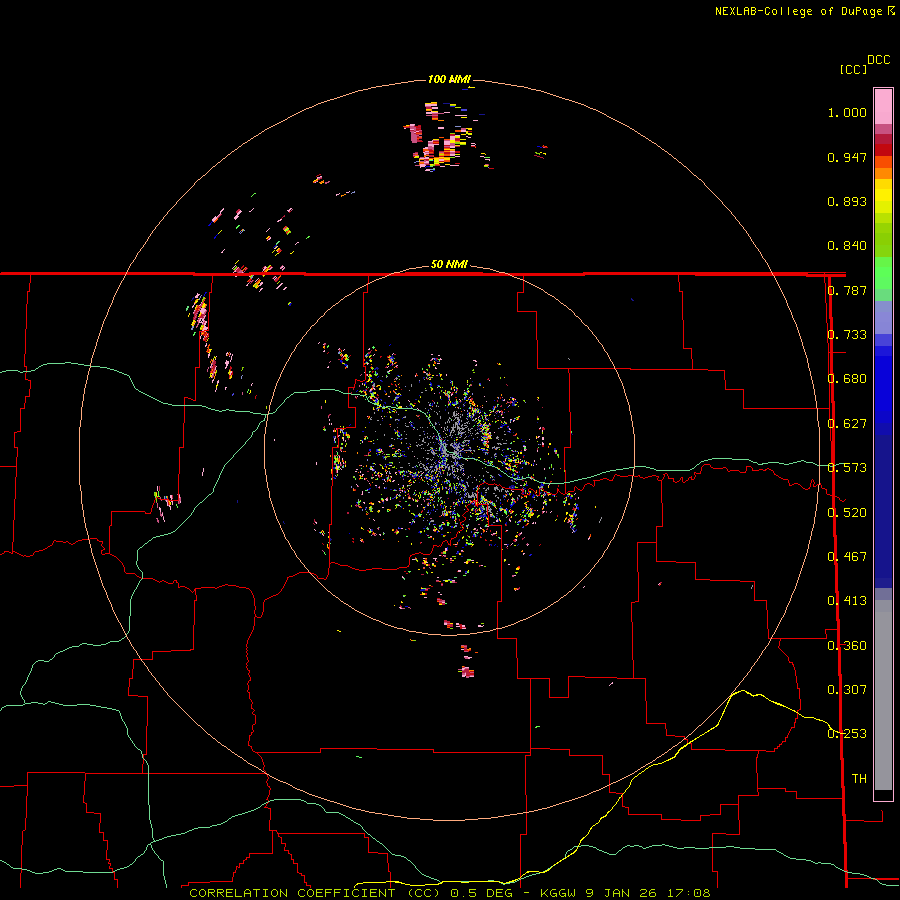Click the 0.840 legend value
The width and height of the screenshot is (900, 900).
[x=847, y=246]
